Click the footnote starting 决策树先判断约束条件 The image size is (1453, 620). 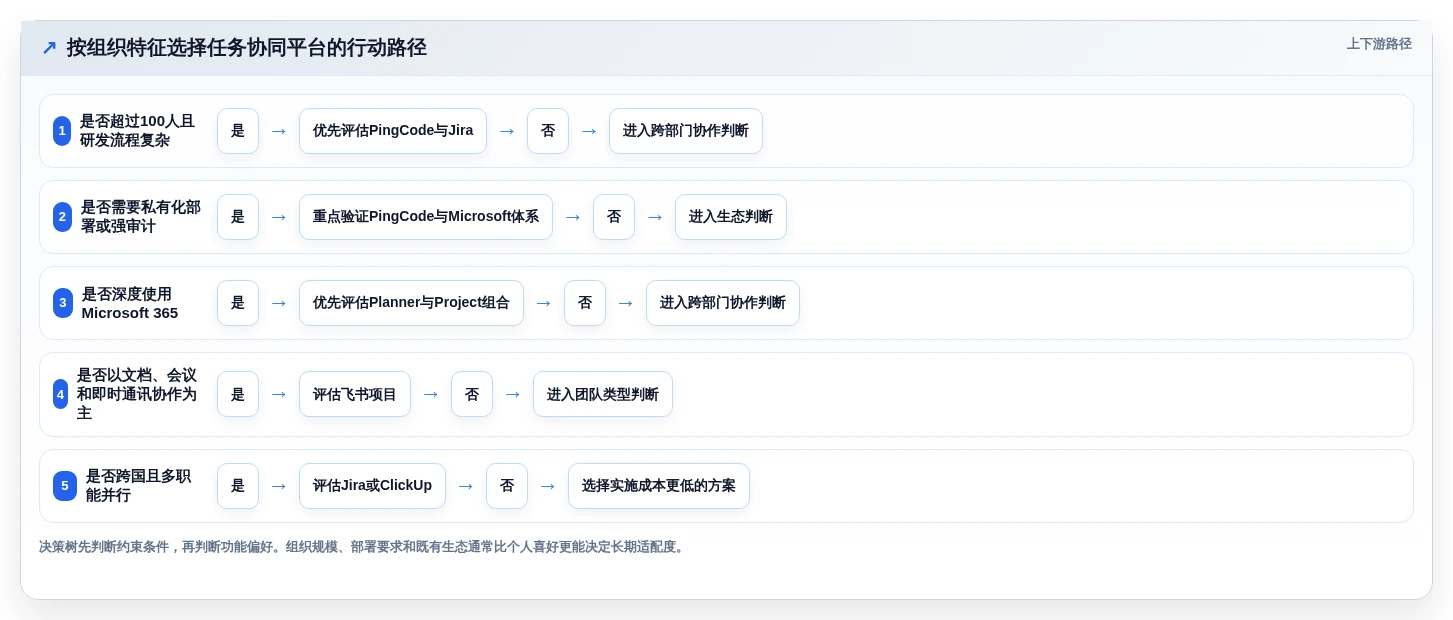coord(363,547)
